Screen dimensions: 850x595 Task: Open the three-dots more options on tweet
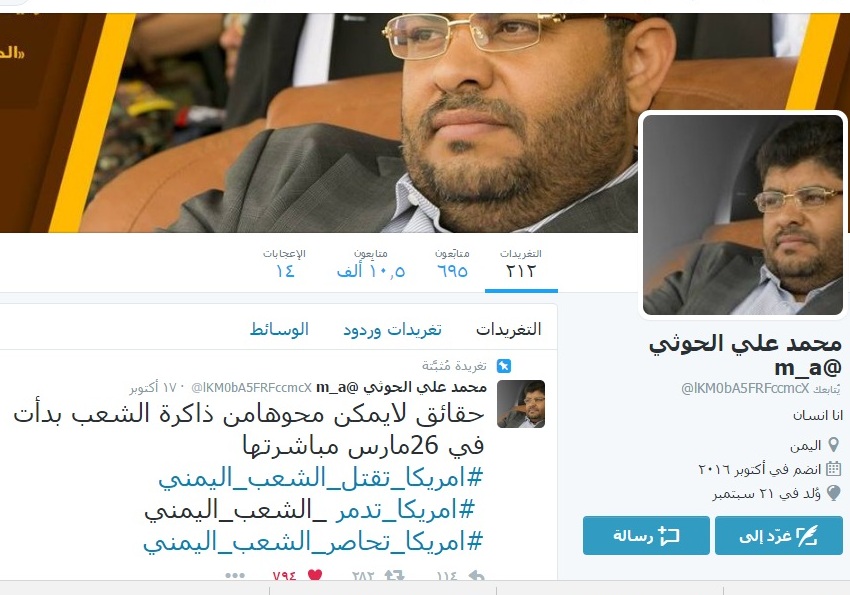pyautogui.click(x=235, y=575)
